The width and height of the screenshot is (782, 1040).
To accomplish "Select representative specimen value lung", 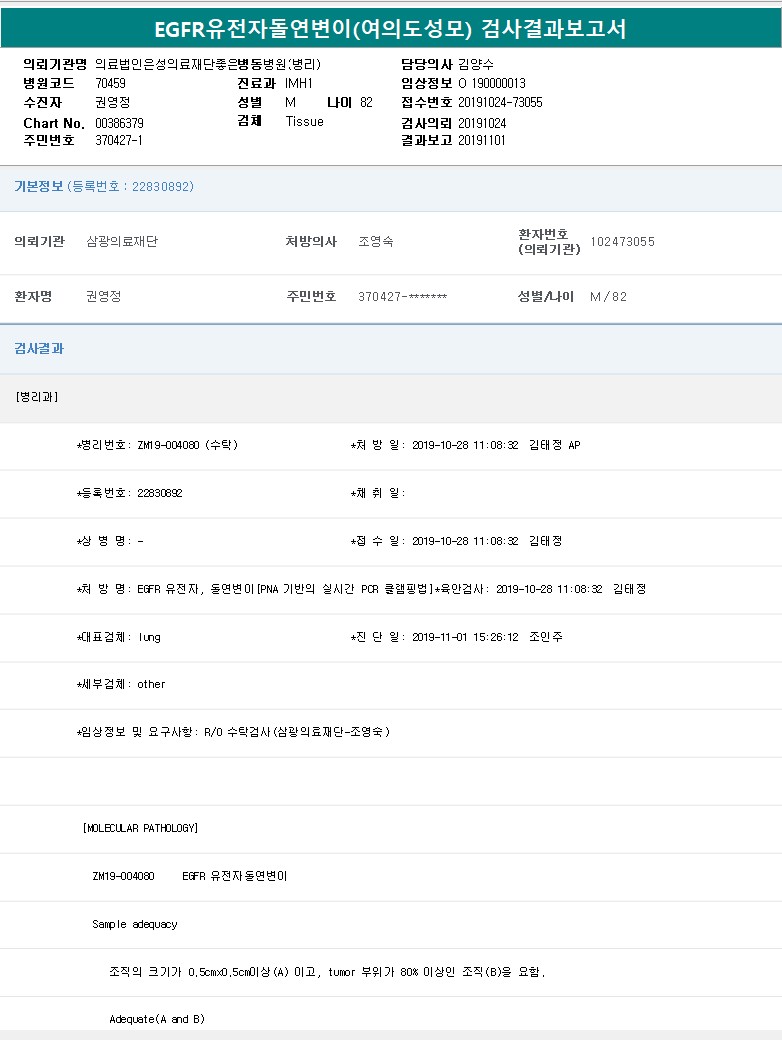I will [149, 637].
